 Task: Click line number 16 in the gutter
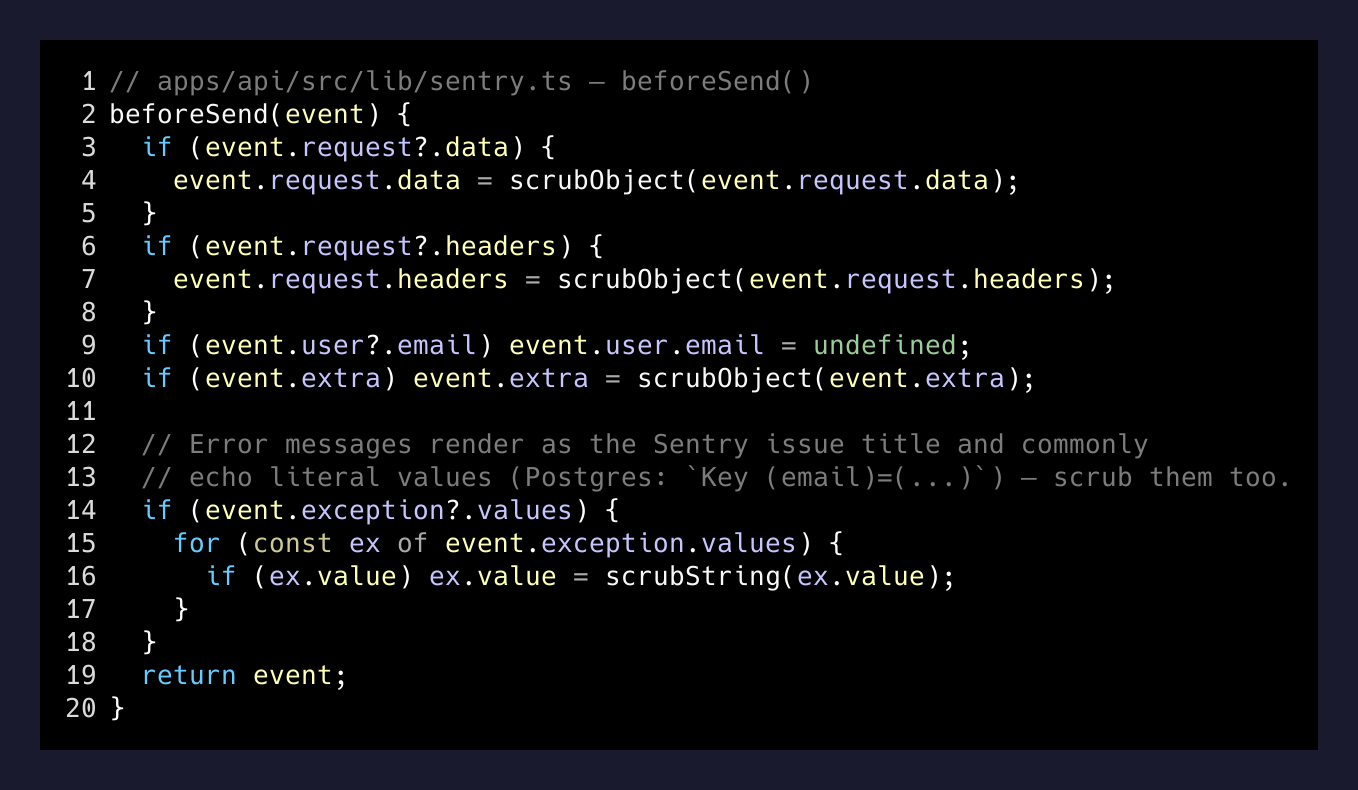(82, 576)
